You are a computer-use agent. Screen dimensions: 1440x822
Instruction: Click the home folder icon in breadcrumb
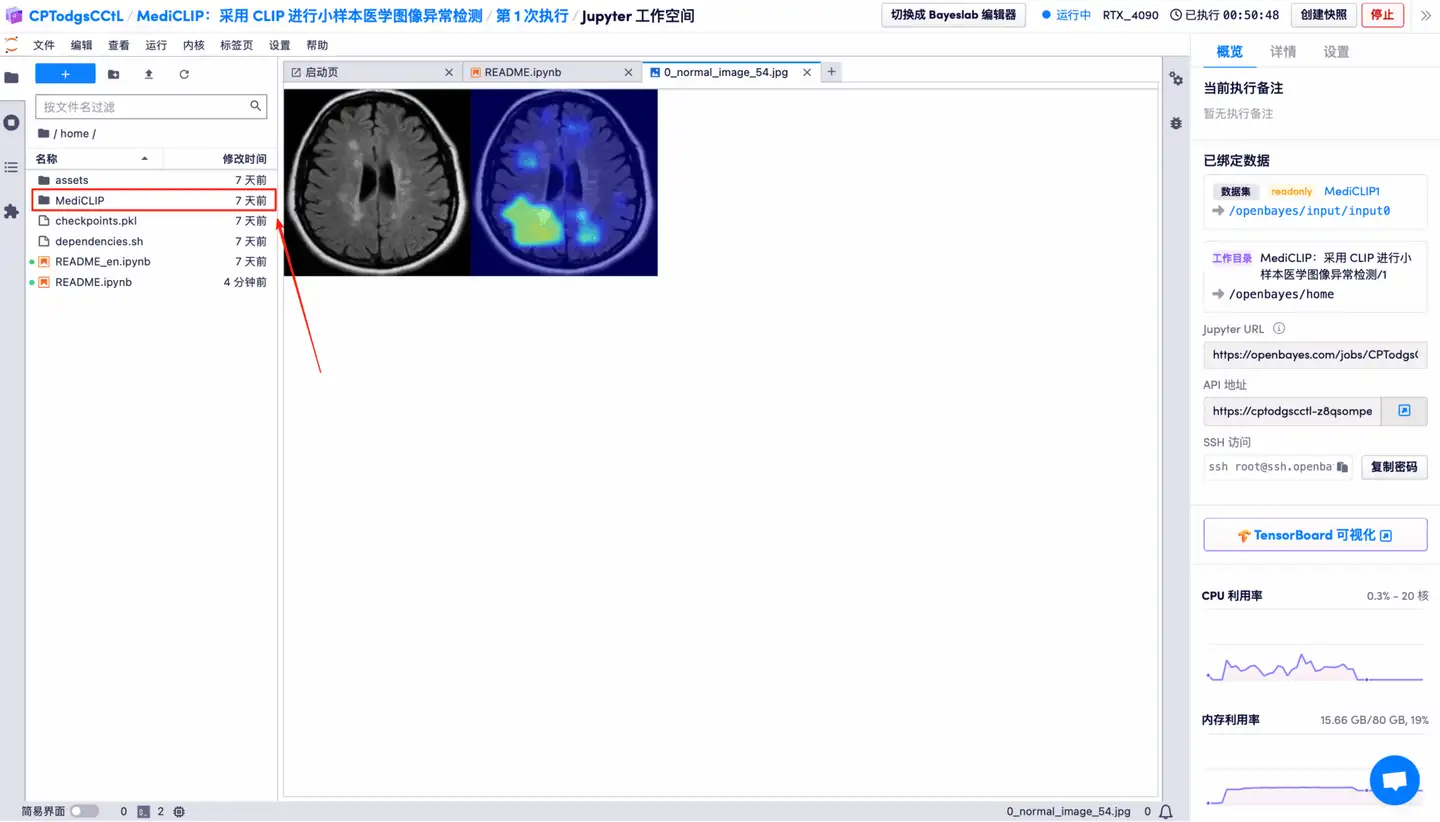coord(43,133)
